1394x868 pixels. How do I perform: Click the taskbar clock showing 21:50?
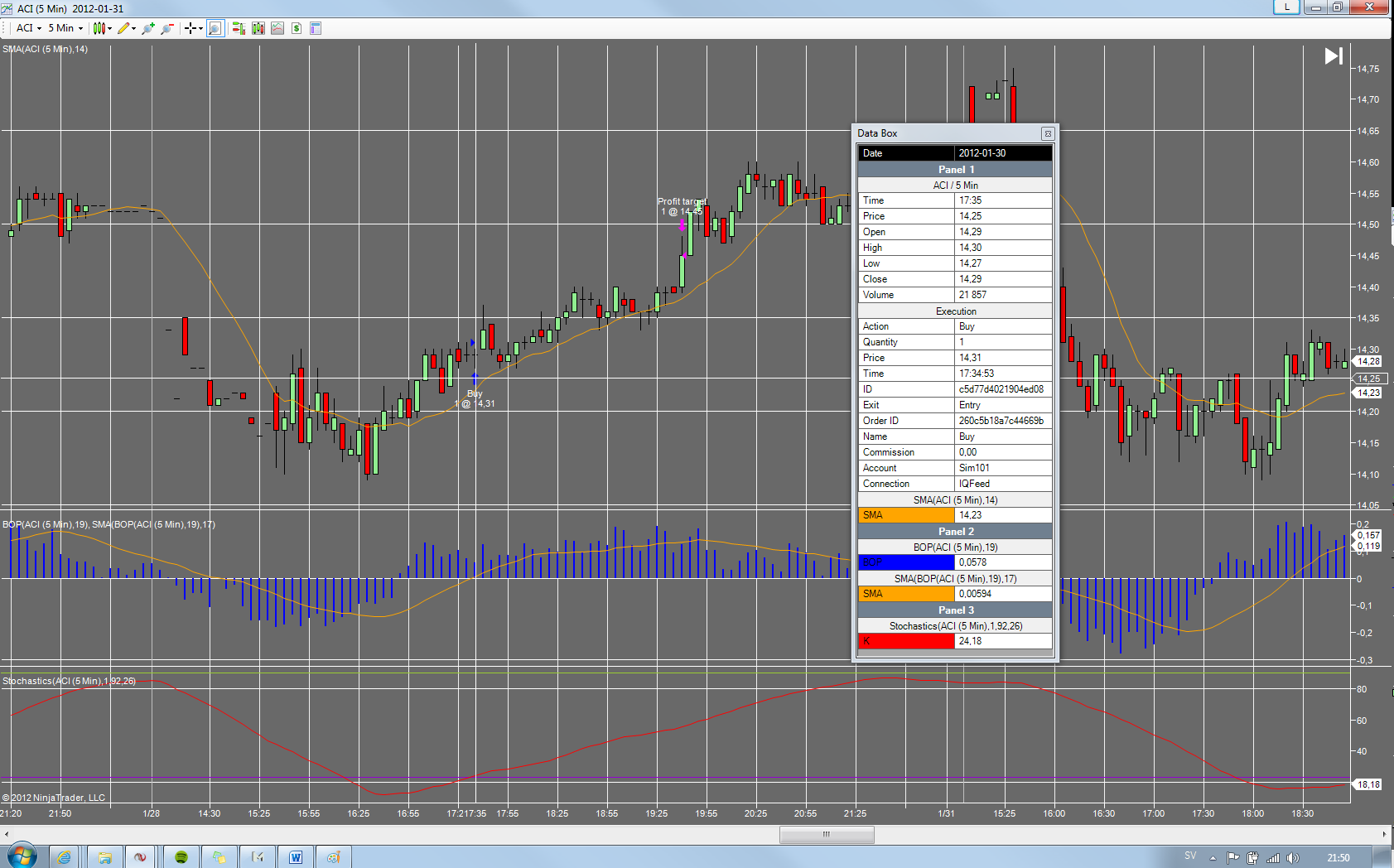point(1339,858)
